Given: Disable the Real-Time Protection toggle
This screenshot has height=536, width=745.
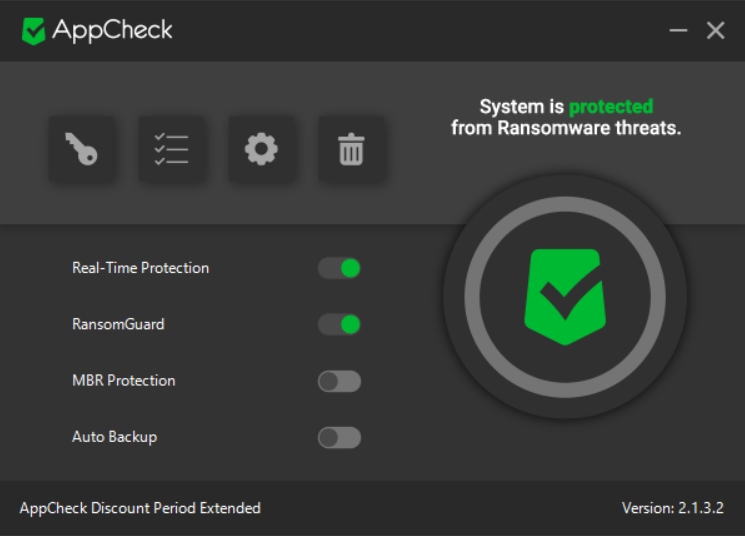Looking at the screenshot, I should click(x=339, y=268).
